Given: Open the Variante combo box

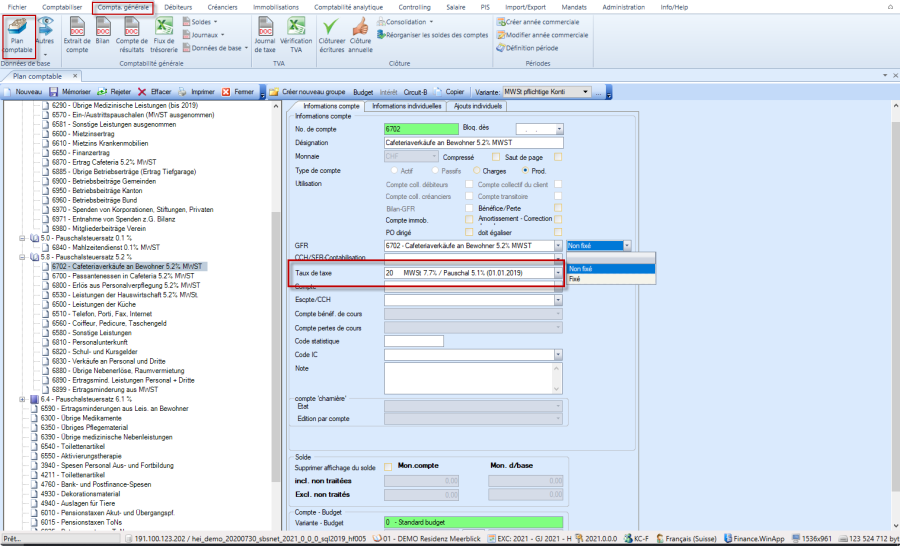Looking at the screenshot, I should tap(546, 92).
